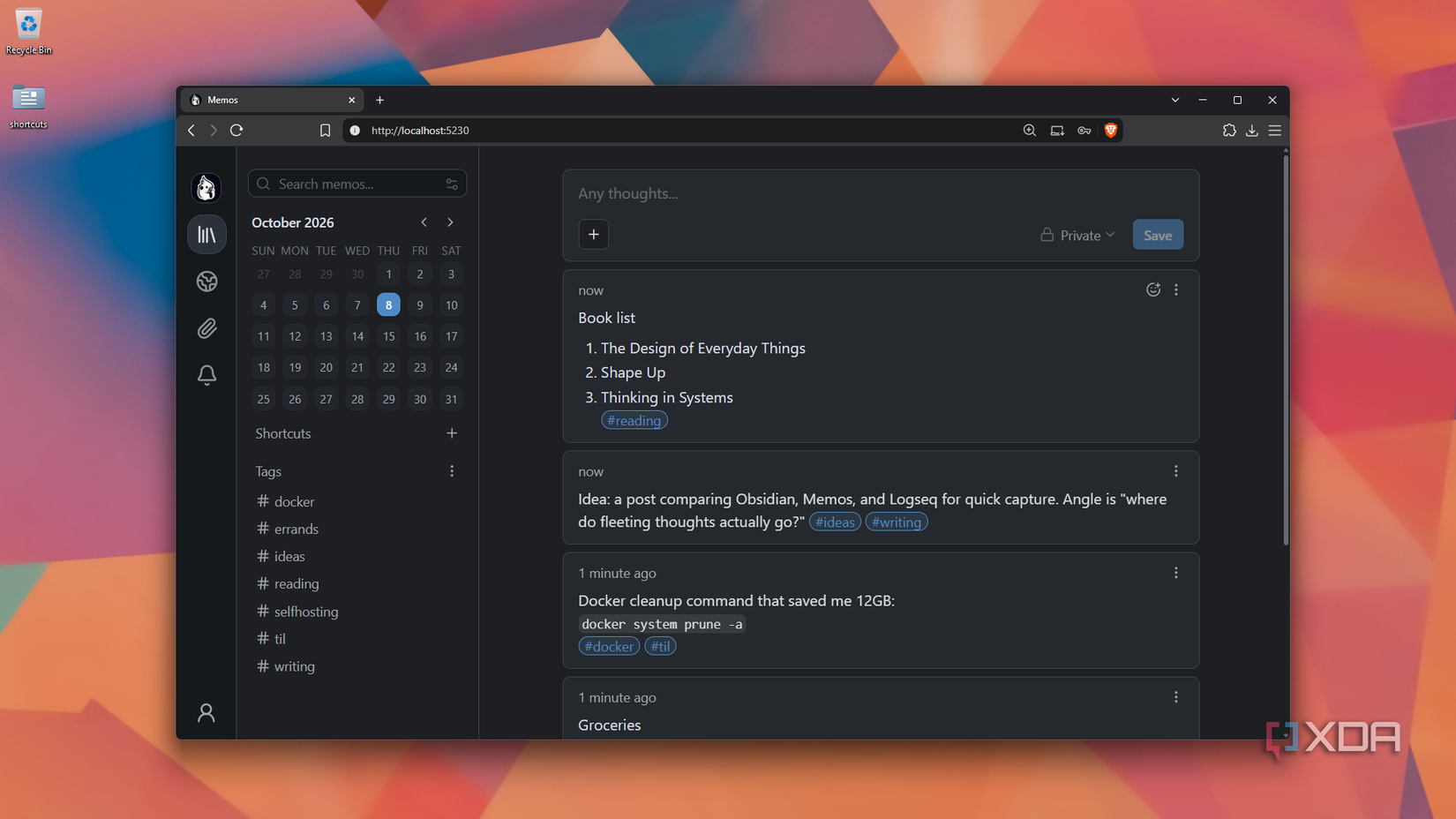Click the Memos avatar logo at sidebar top
The height and width of the screenshot is (819, 1456).
pyautogui.click(x=206, y=187)
